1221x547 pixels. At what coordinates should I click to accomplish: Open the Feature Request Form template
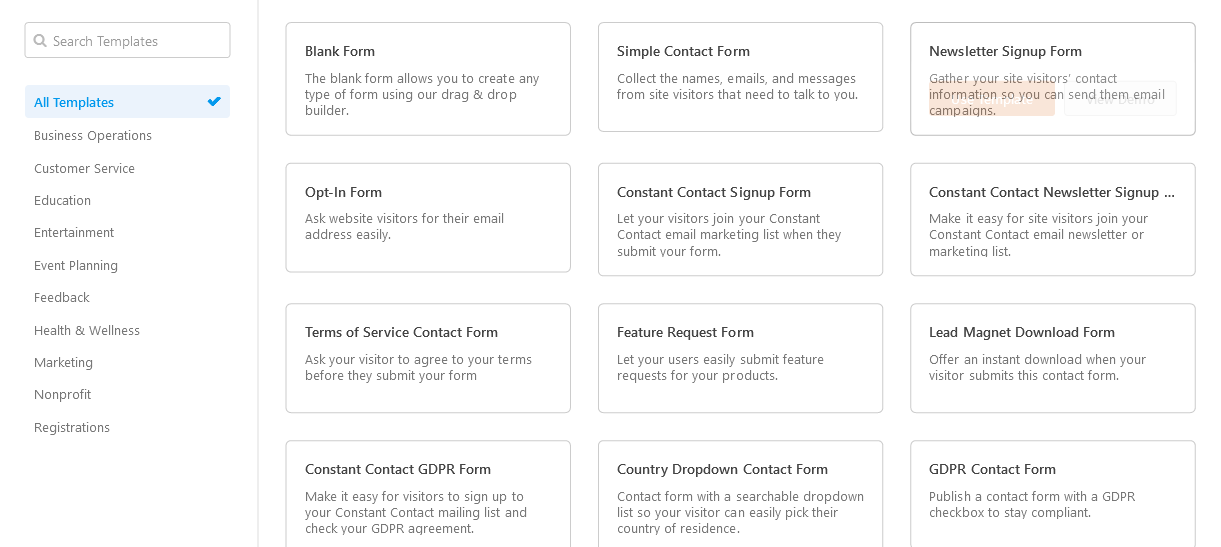pyautogui.click(x=740, y=358)
